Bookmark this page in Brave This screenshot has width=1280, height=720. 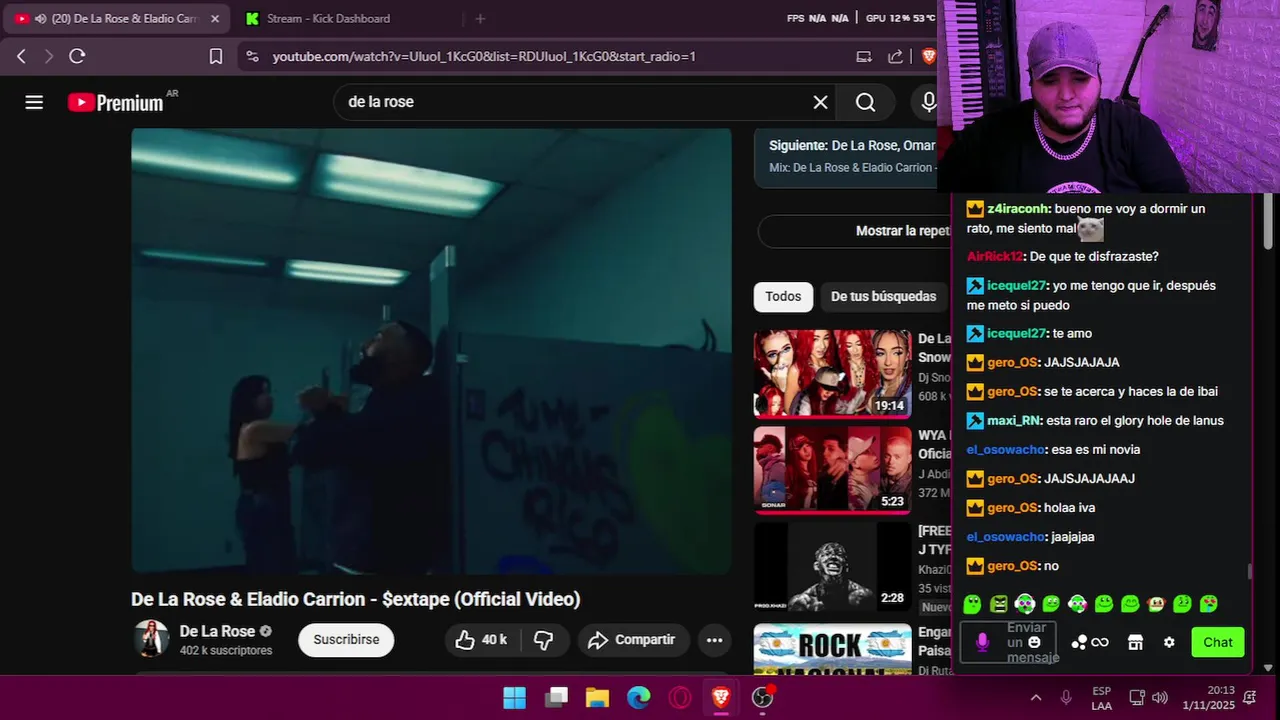[216, 56]
